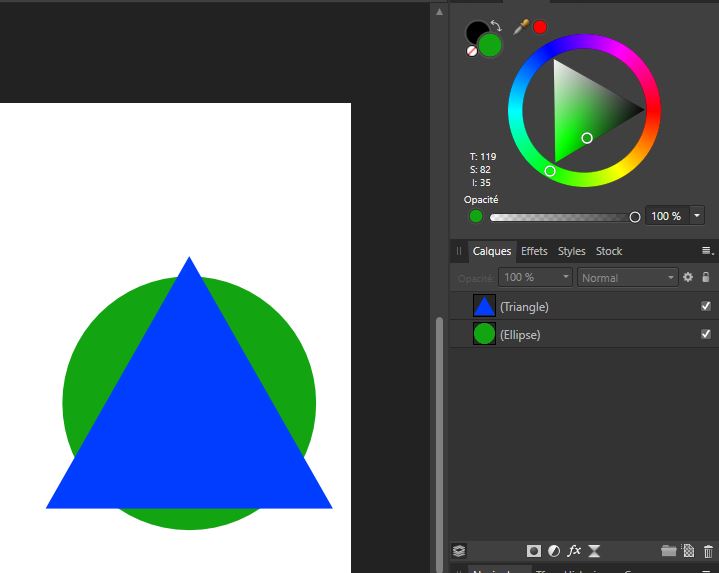Click the layer opacity 100 % field
The image size is (719, 573).
pos(530,277)
